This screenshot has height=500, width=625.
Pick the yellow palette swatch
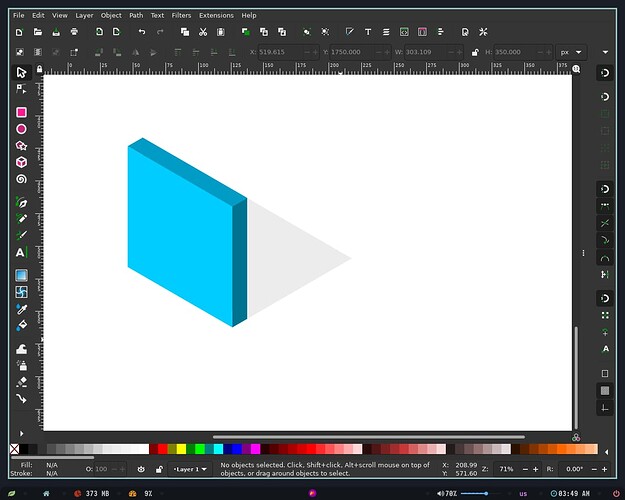pyautogui.click(x=181, y=449)
